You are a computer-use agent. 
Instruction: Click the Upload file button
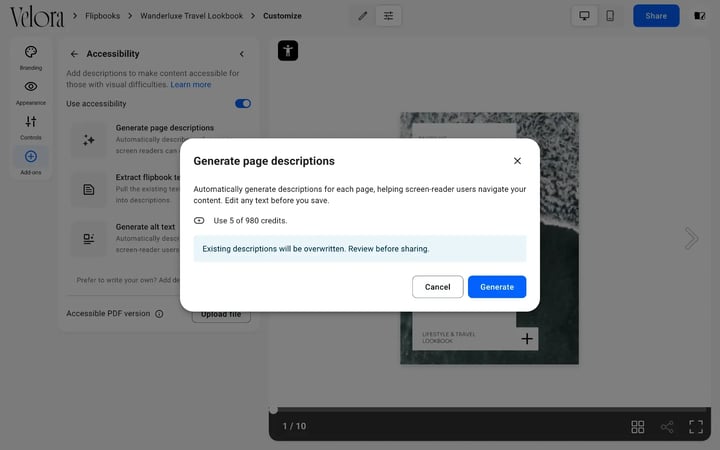pos(221,314)
